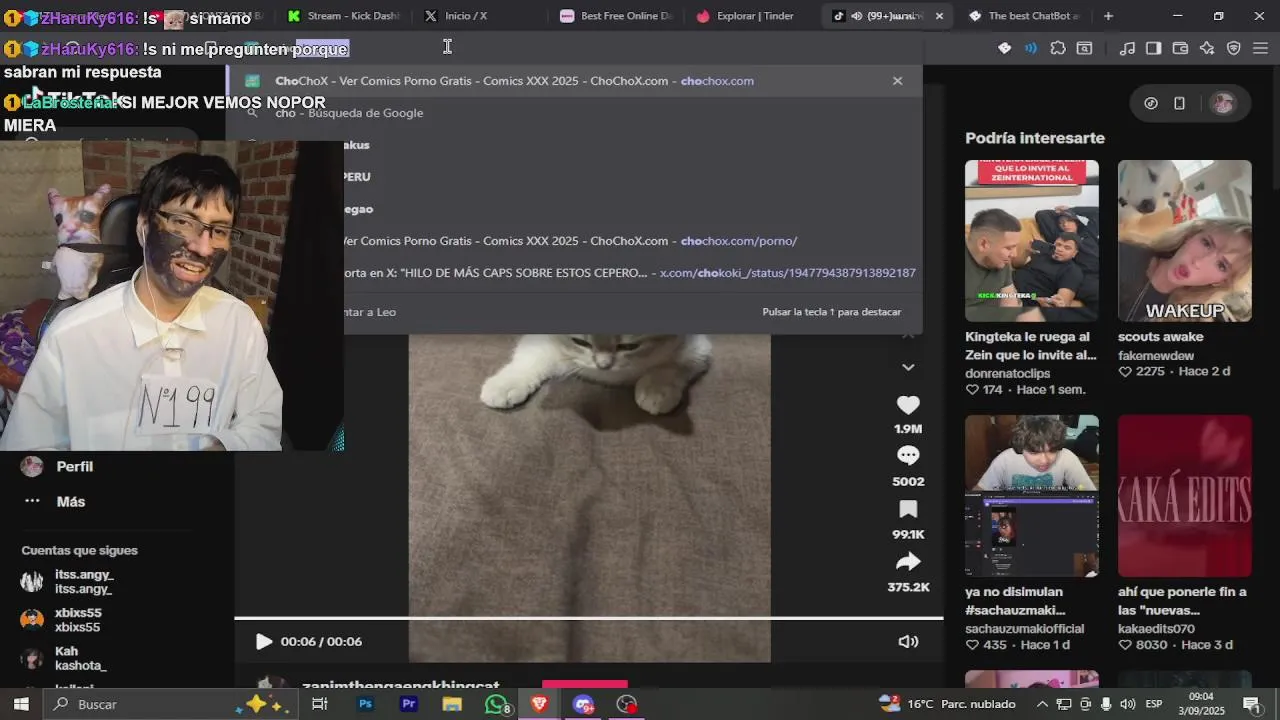Close the TikTok browser tab
This screenshot has height=720, width=1280.
pos(939,16)
